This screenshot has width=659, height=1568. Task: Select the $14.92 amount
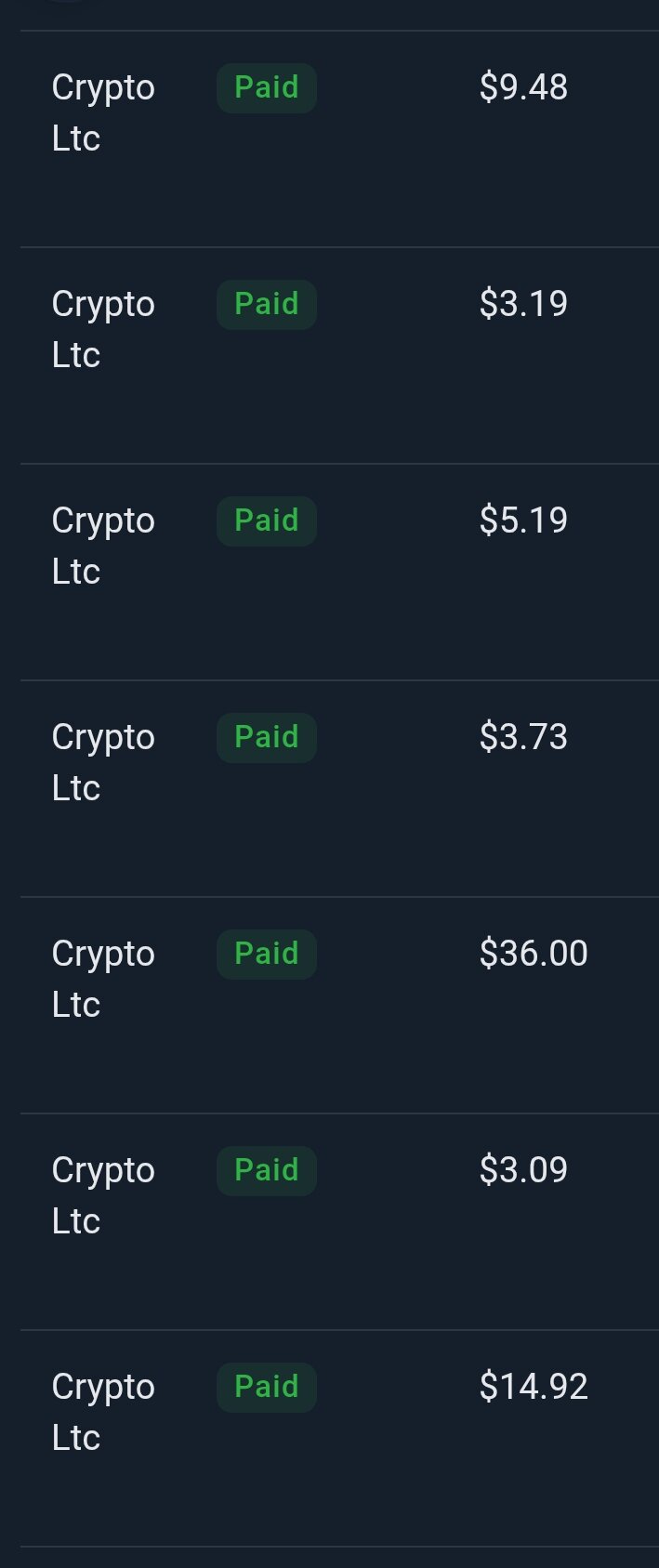click(x=534, y=1387)
